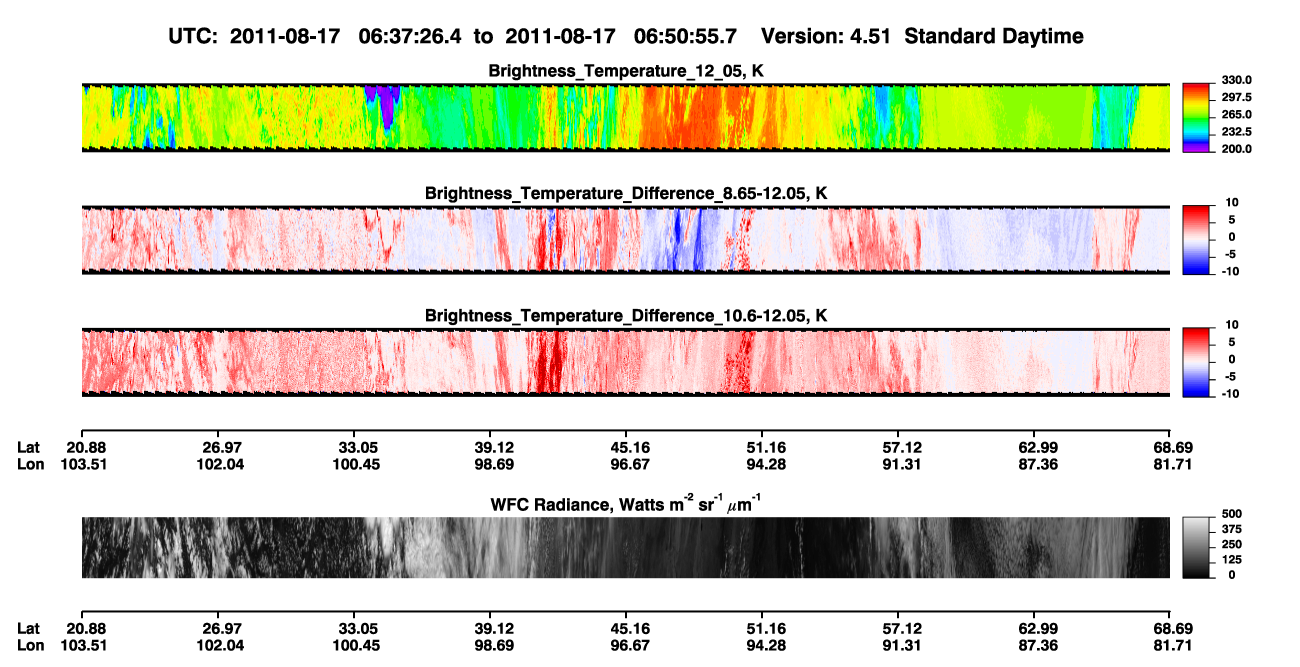1300x667 pixels.
Task: Click the '265.0' colorbar label
Action: pos(1238,114)
